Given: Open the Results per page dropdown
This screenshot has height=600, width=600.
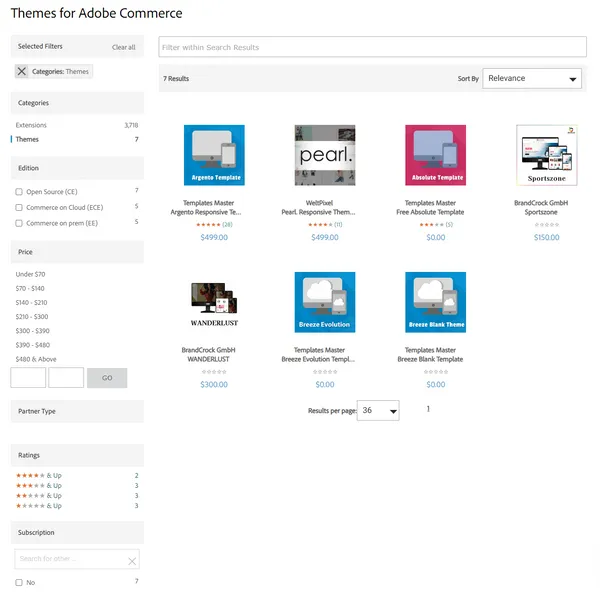Looking at the screenshot, I should click(x=378, y=411).
